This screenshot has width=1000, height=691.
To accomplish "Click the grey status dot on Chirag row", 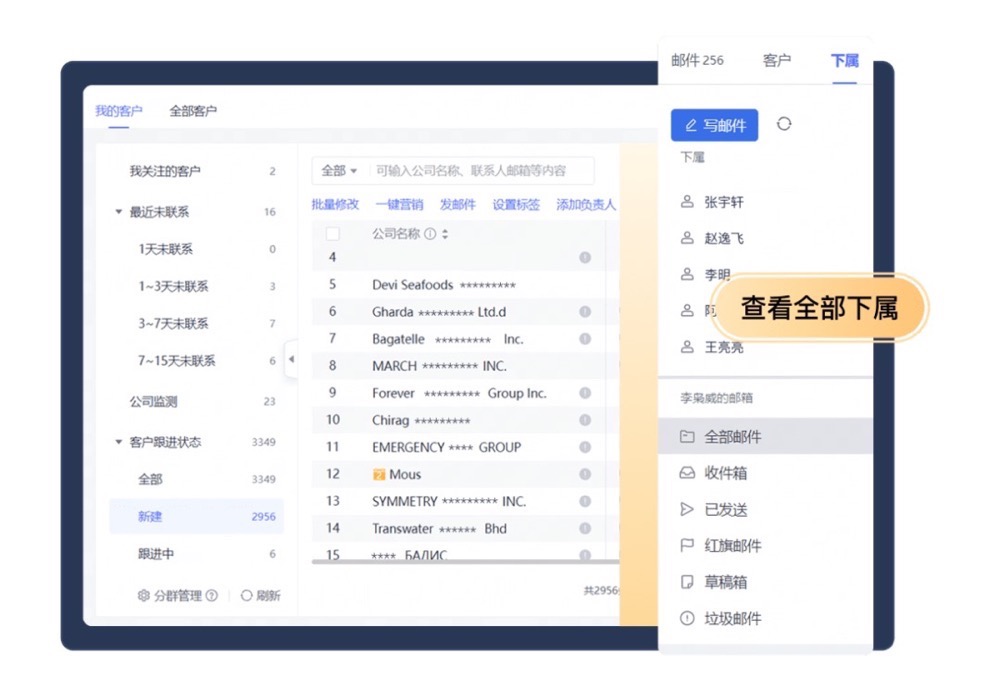I will (585, 420).
